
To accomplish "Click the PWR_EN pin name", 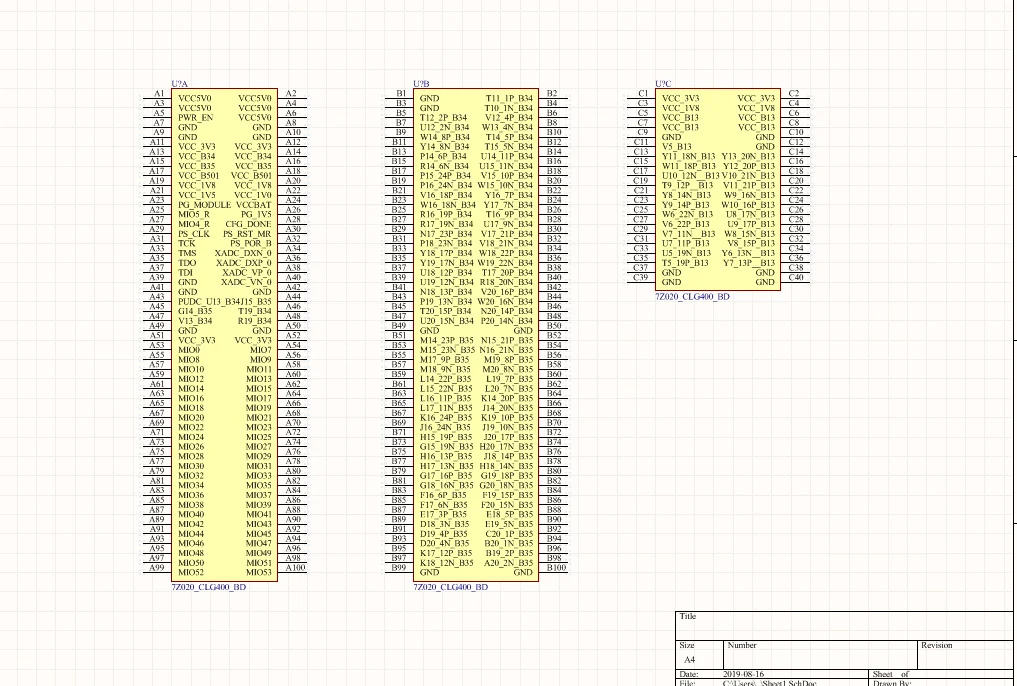I will [195, 117].
